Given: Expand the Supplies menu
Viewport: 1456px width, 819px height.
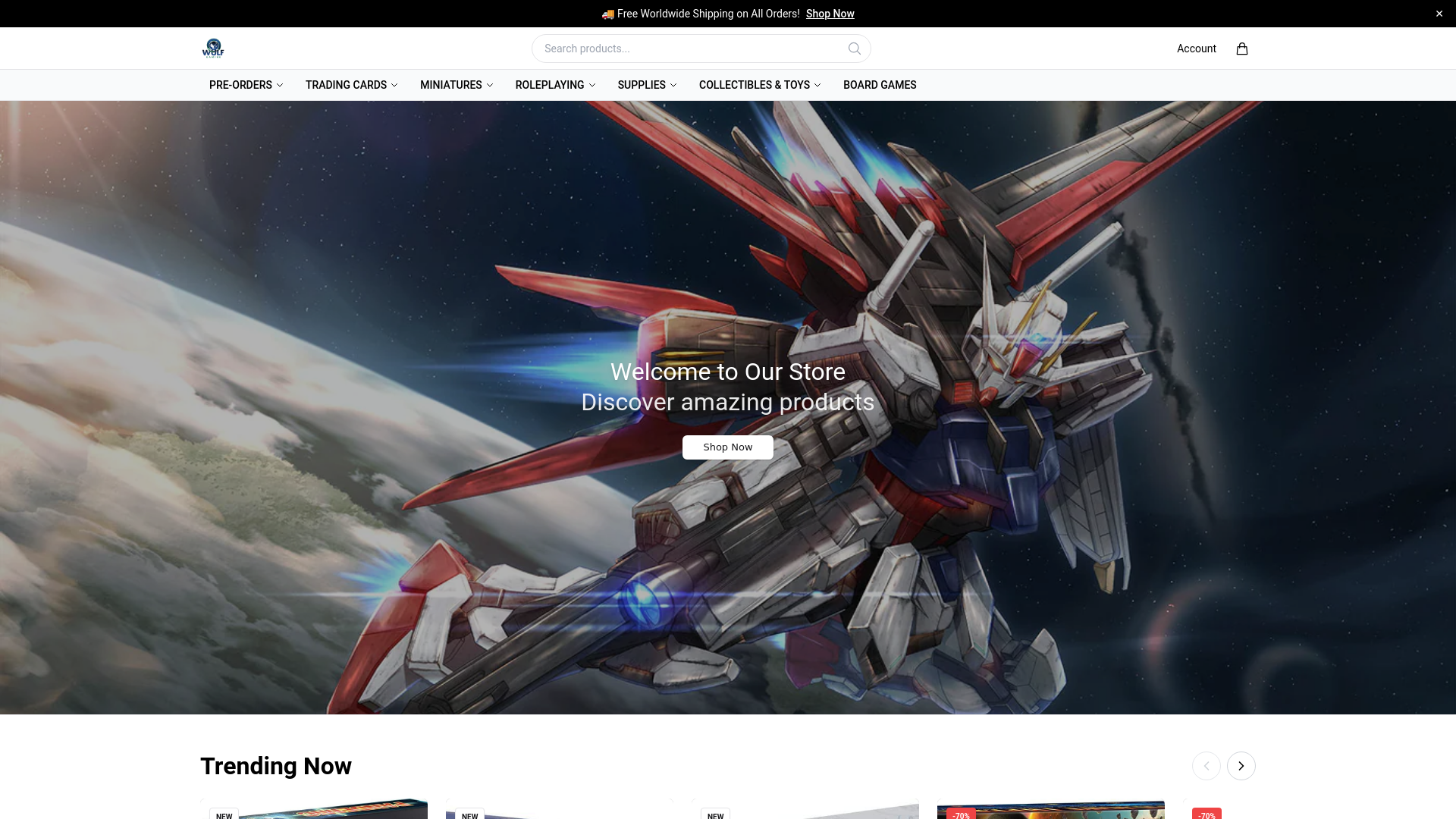Looking at the screenshot, I should tap(647, 85).
